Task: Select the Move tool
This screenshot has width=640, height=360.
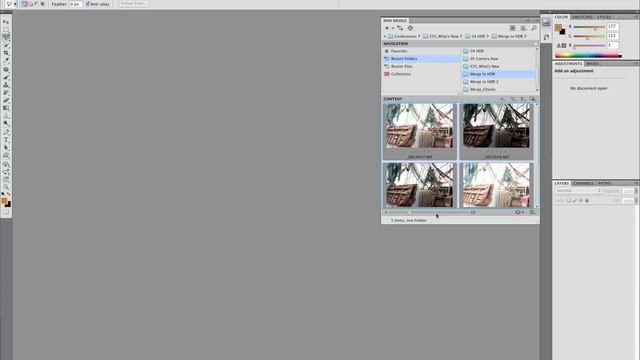Action: point(6,21)
